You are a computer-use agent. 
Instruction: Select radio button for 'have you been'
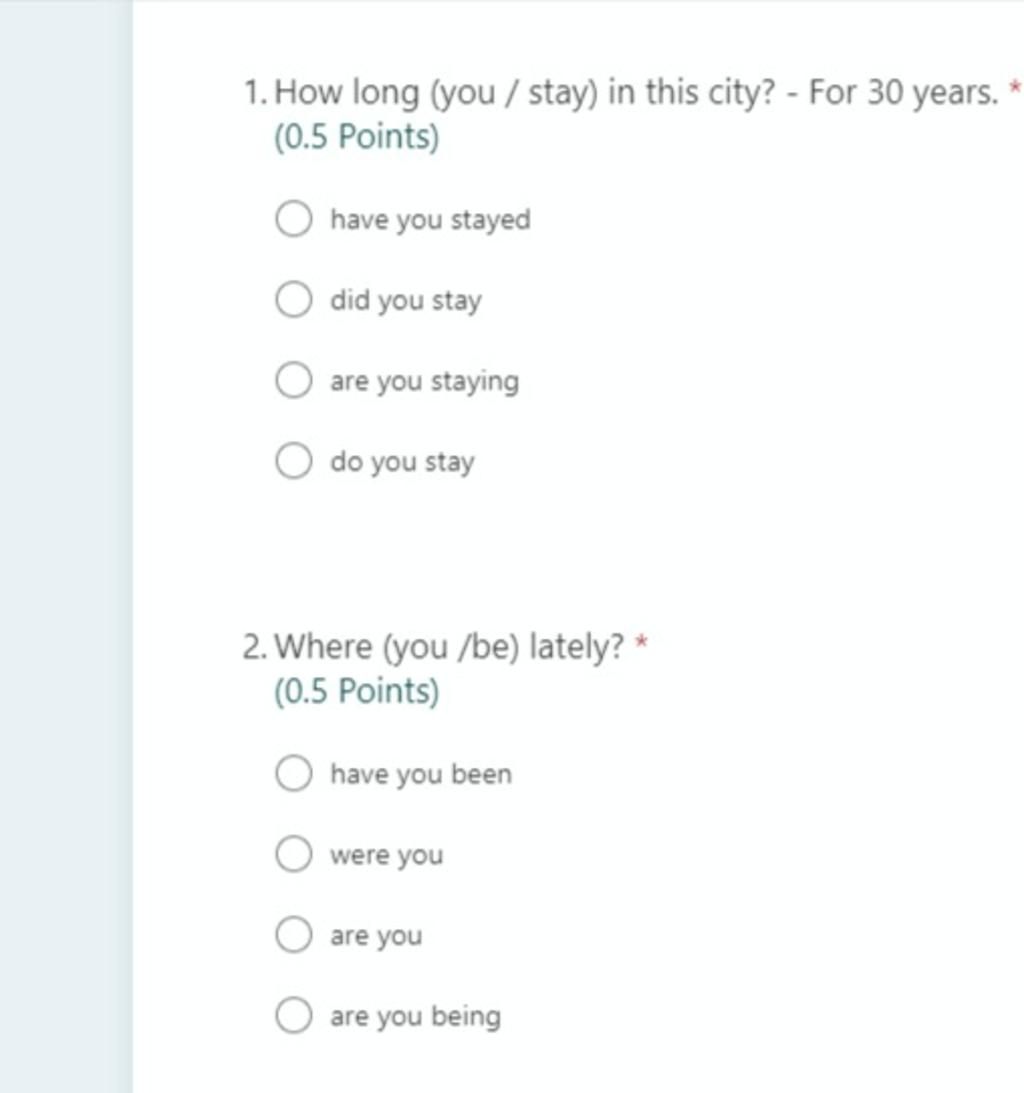(293, 773)
